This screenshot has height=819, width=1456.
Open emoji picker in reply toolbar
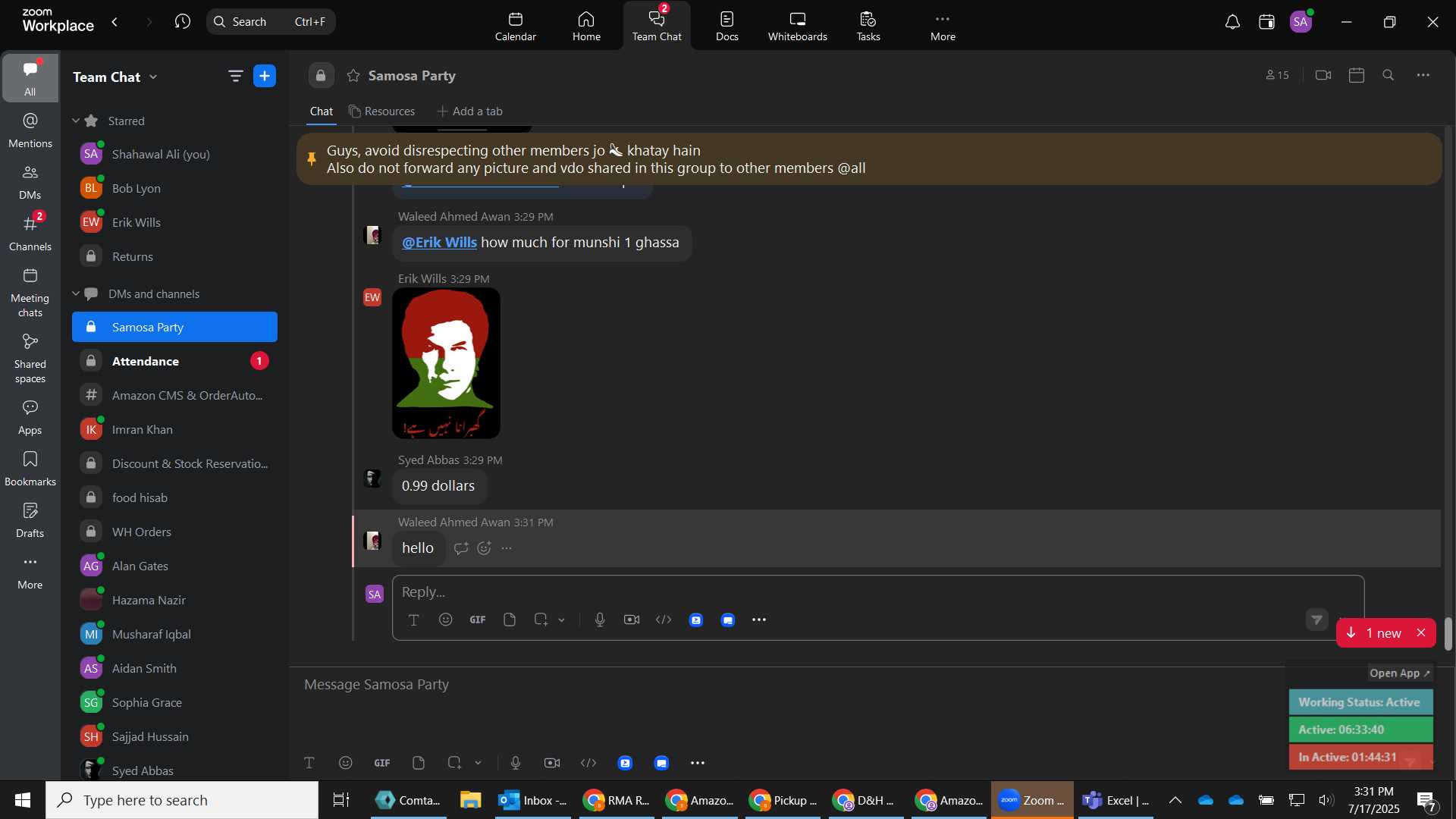pyautogui.click(x=446, y=620)
